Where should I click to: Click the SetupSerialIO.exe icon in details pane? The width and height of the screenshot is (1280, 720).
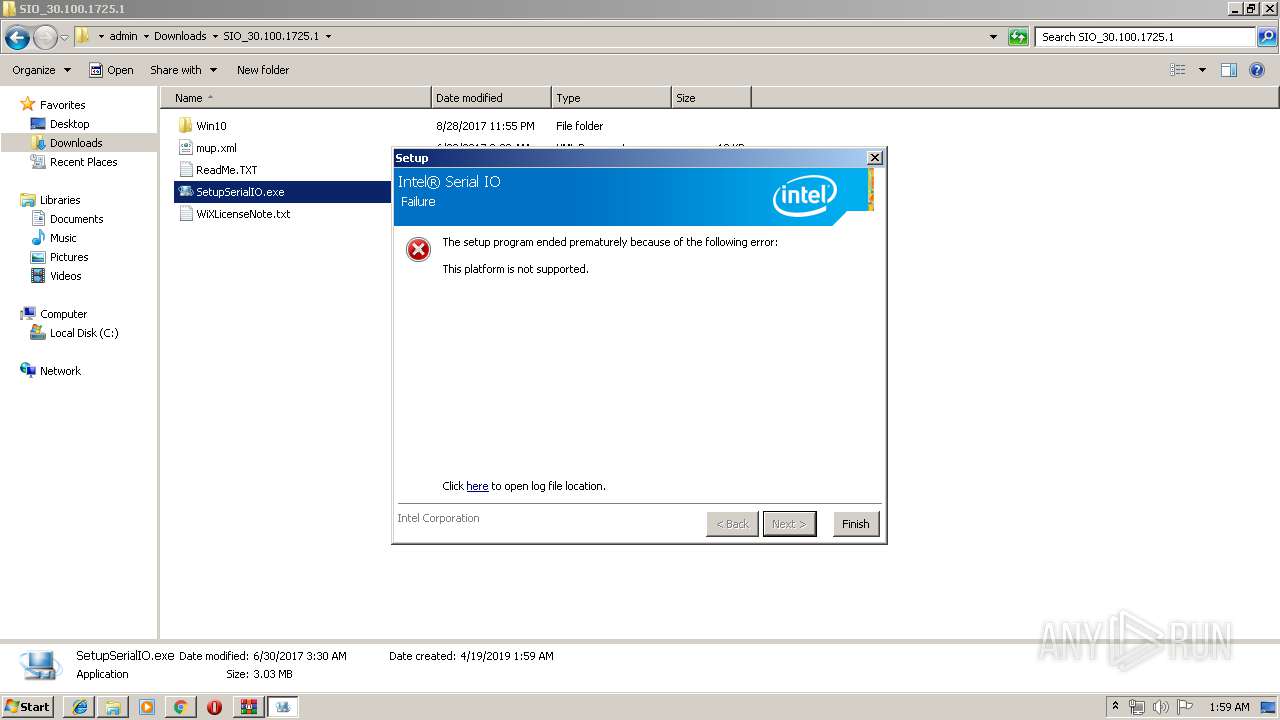(x=40, y=665)
